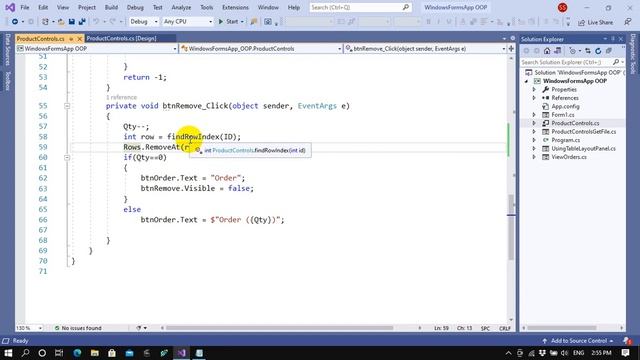Viewport: 640px width, 360px height.
Task: Collapse btnRemove_Click method outline toggle
Action: tap(67, 106)
